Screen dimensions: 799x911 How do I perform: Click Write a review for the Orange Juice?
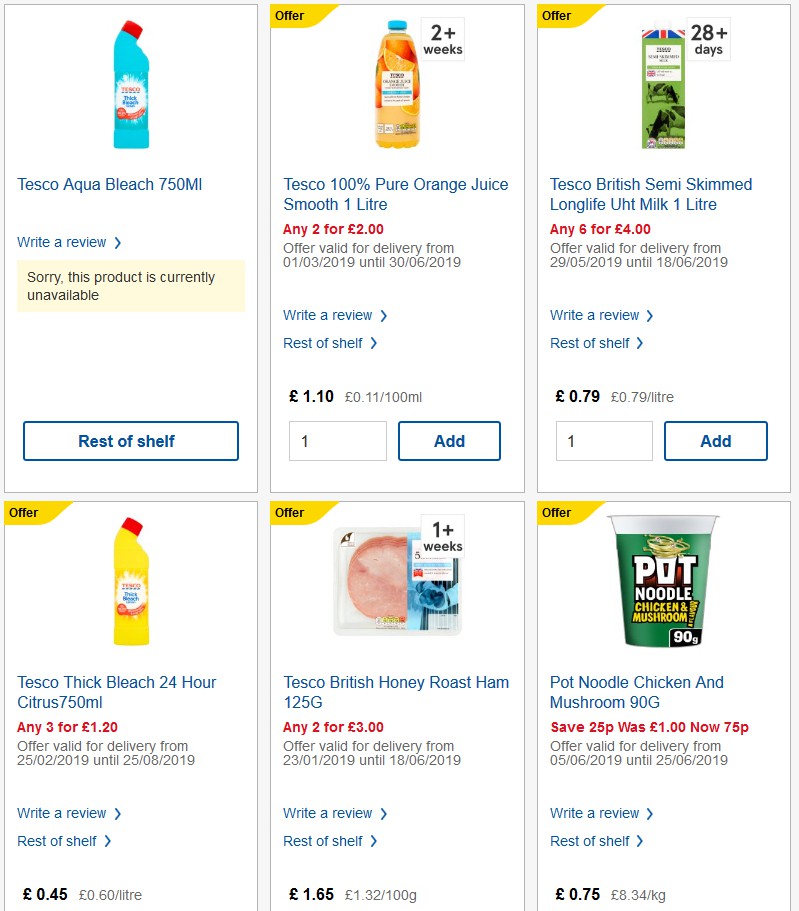(x=328, y=315)
